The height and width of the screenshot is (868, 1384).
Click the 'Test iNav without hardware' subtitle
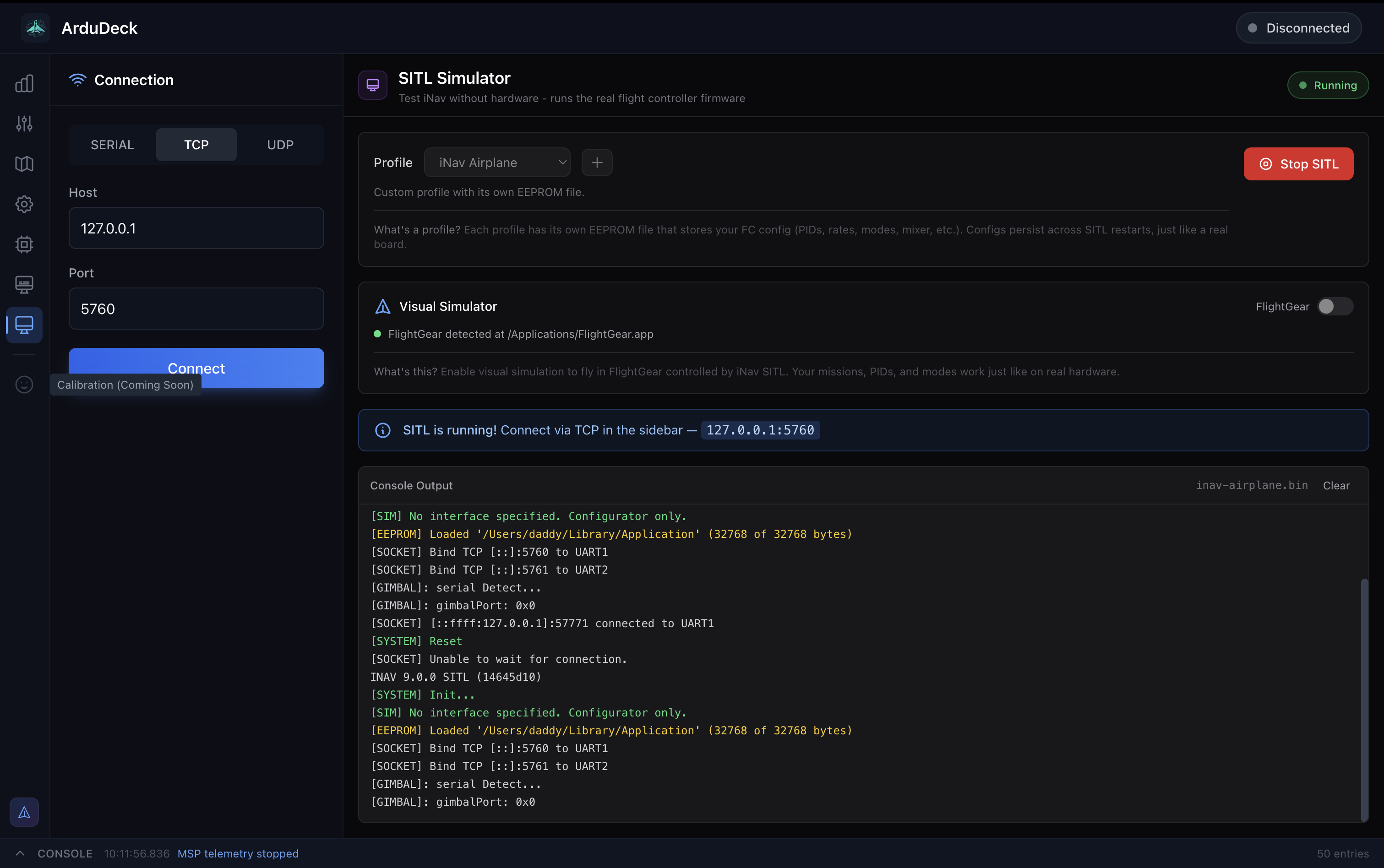572,99
